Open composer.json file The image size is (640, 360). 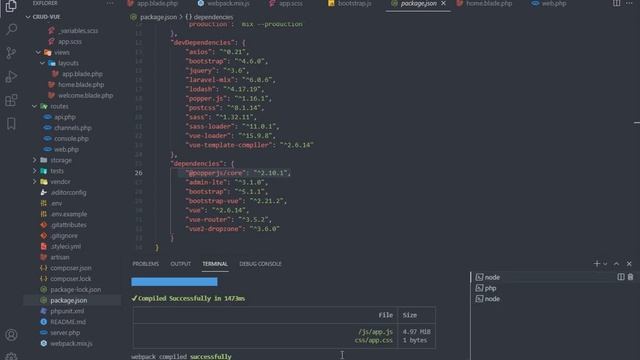(70, 268)
